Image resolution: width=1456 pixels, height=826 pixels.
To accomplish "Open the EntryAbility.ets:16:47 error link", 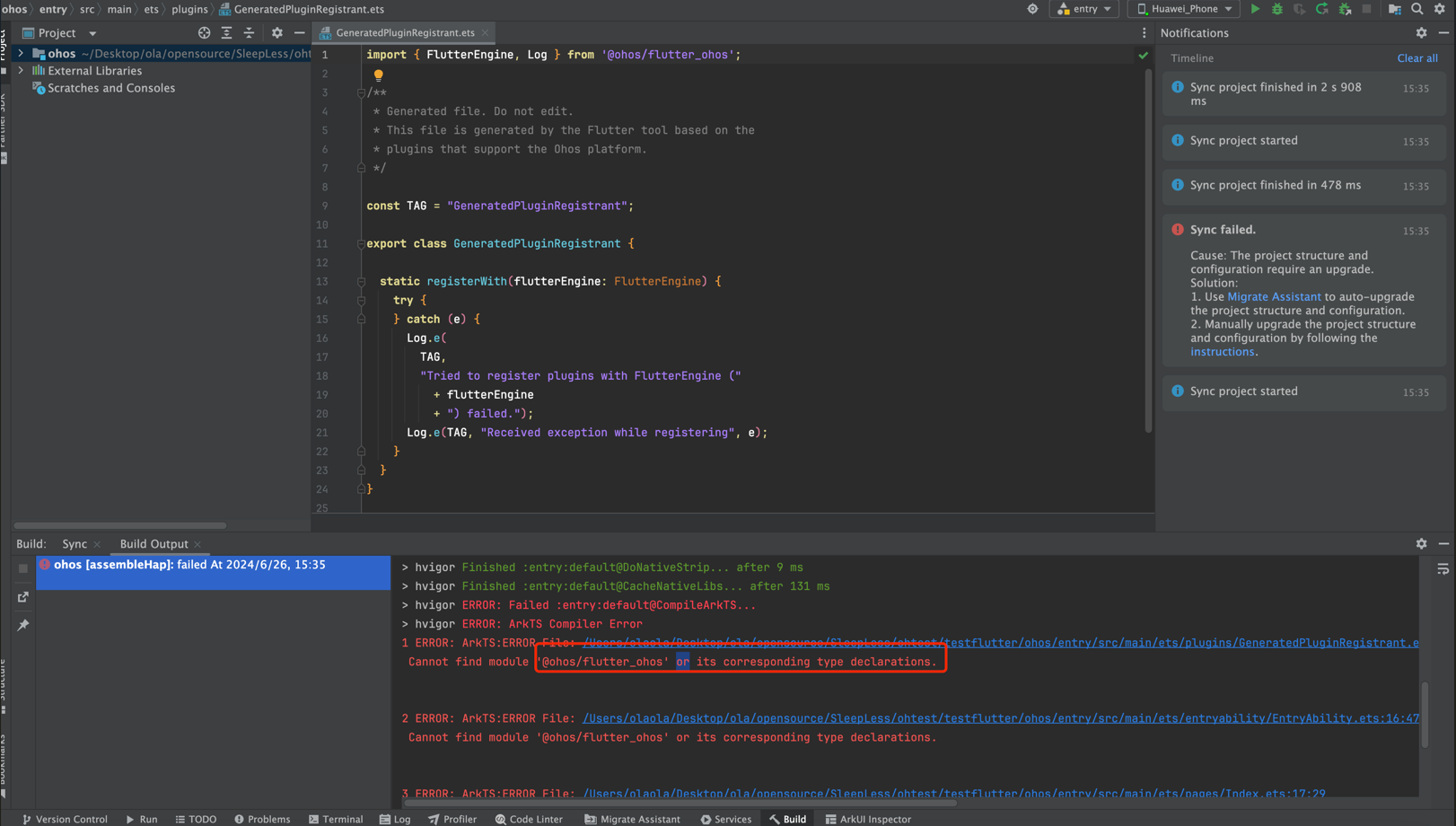I will click(1000, 718).
